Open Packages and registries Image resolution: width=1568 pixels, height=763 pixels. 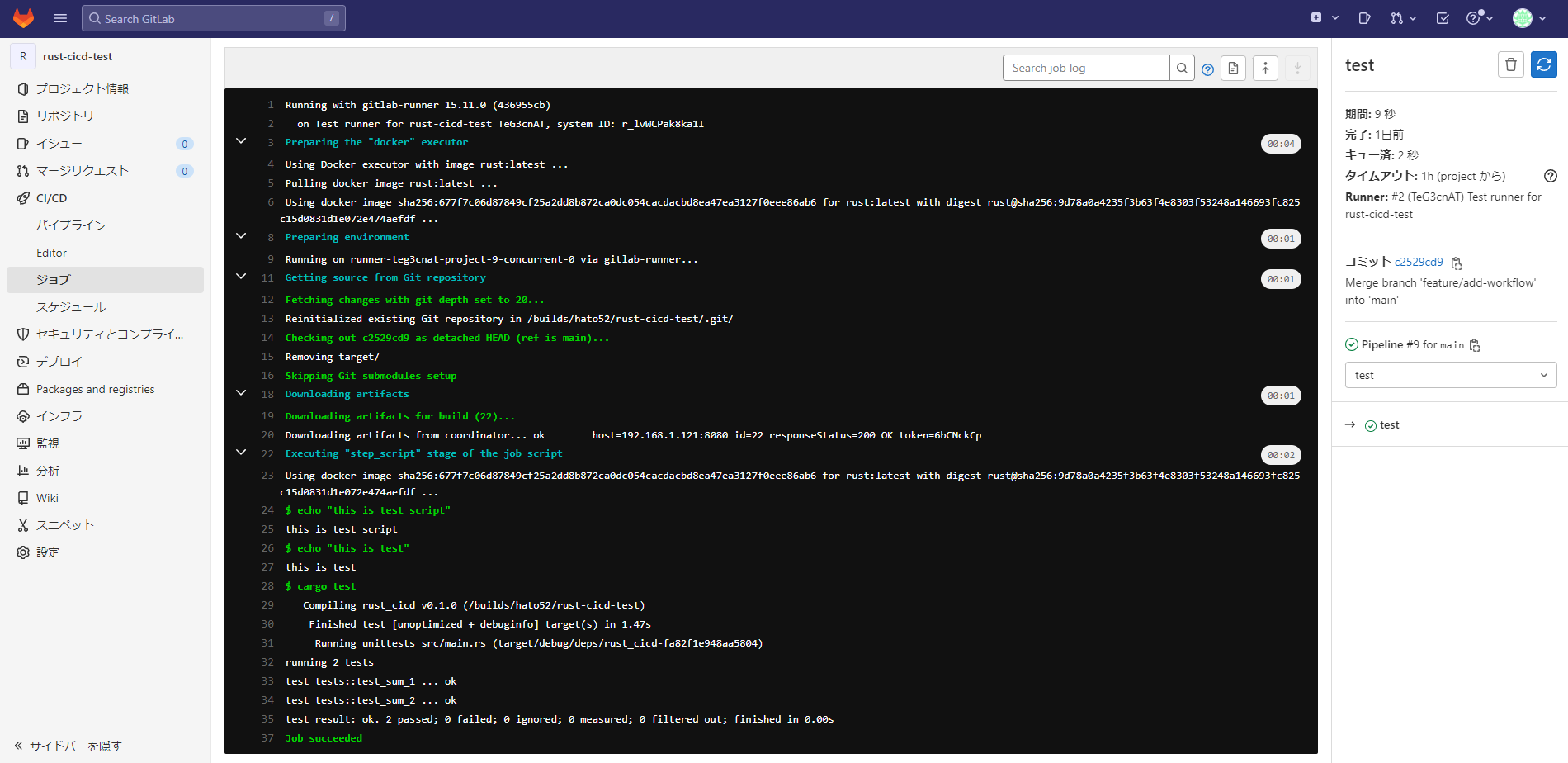96,388
